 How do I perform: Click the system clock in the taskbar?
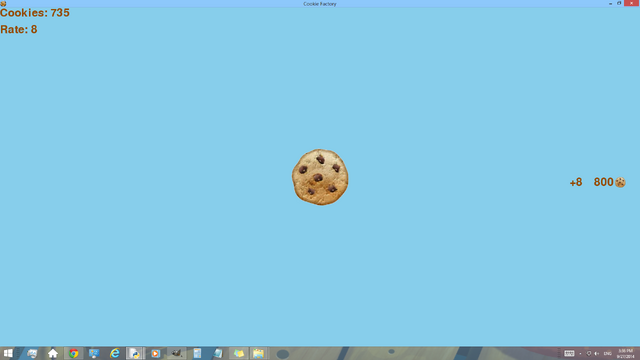click(625, 353)
